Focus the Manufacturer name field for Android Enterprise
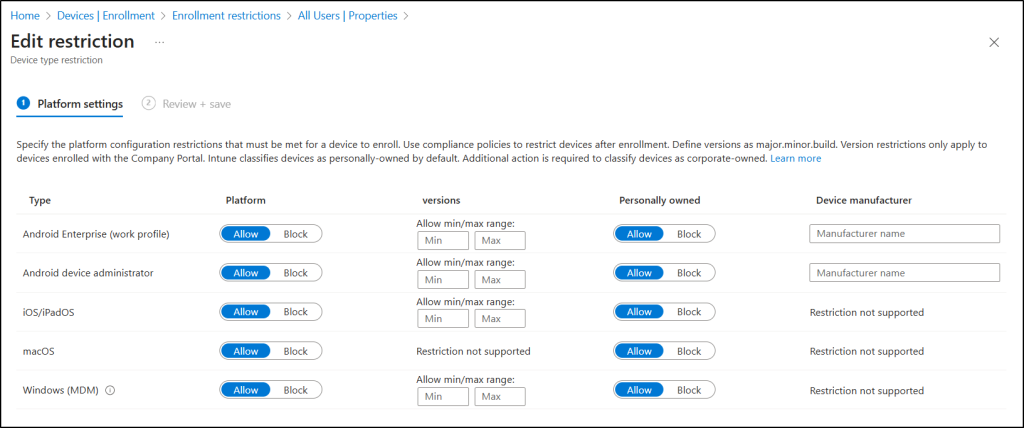The height and width of the screenshot is (428, 1024). (904, 234)
